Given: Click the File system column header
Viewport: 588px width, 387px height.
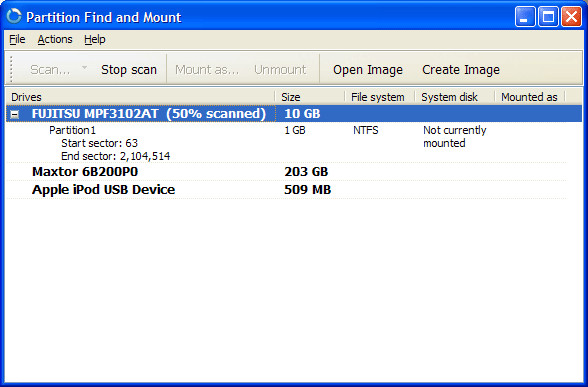Looking at the screenshot, I should [x=380, y=97].
